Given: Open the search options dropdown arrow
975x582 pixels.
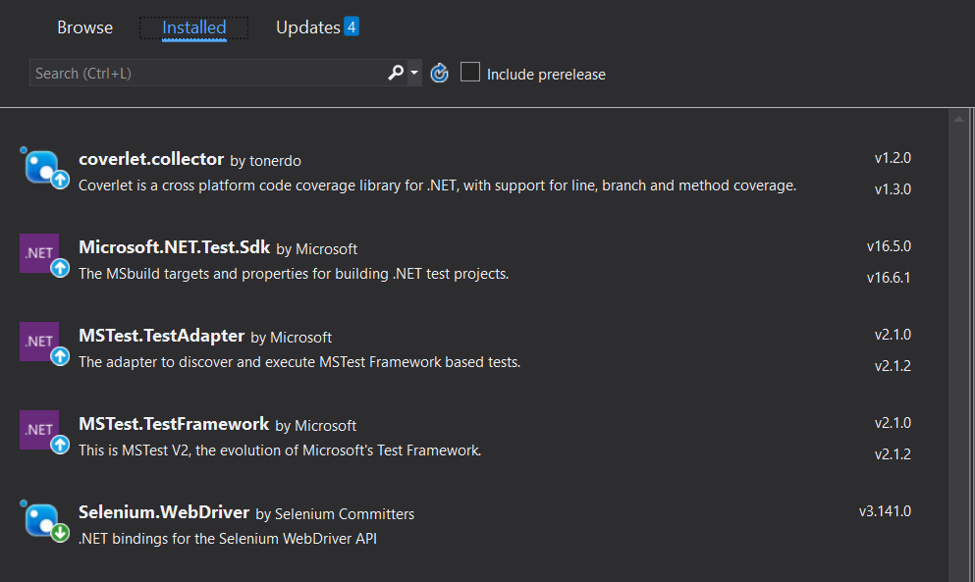Looking at the screenshot, I should pyautogui.click(x=414, y=73).
